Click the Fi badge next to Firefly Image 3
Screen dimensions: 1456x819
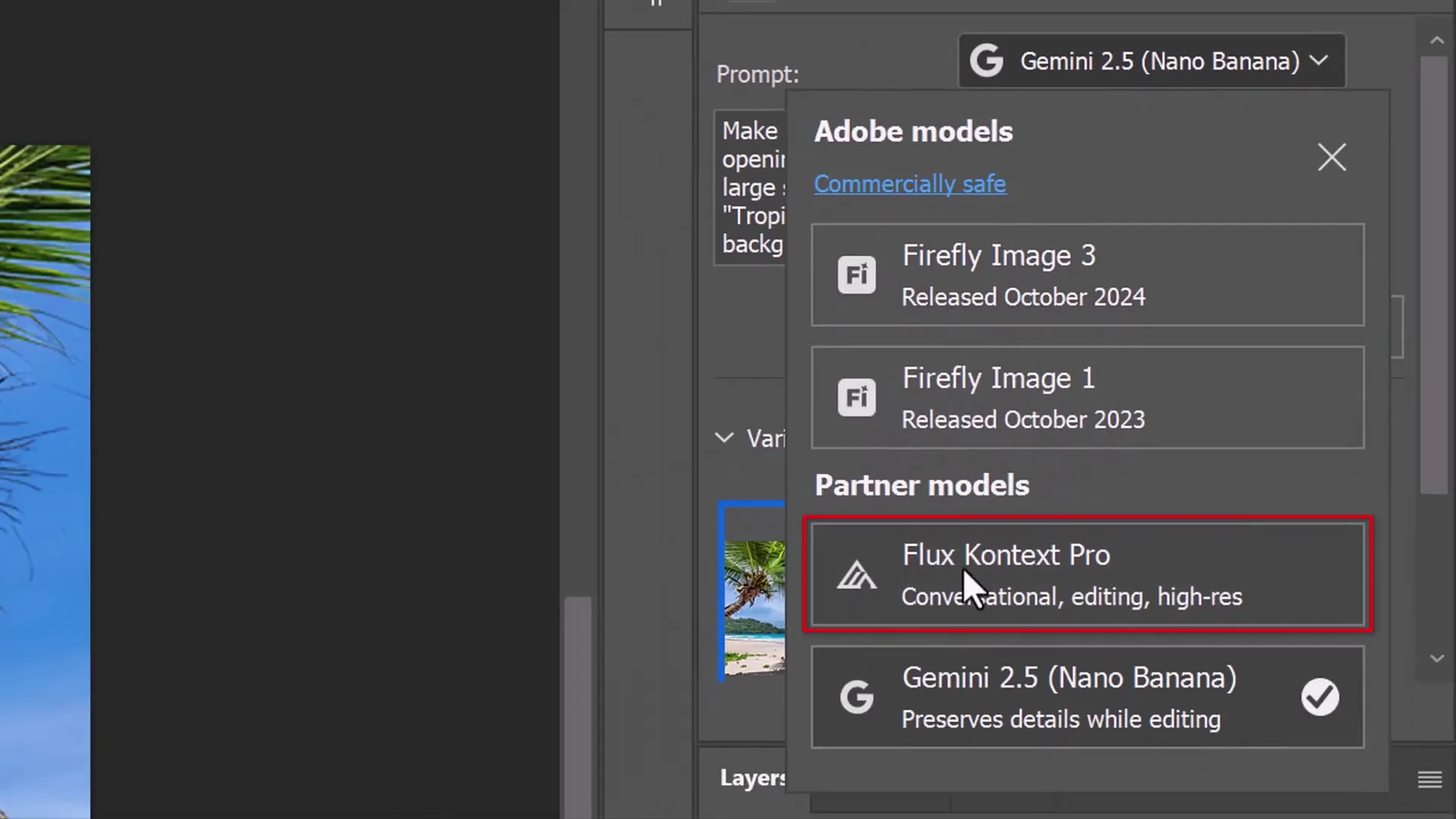(857, 275)
